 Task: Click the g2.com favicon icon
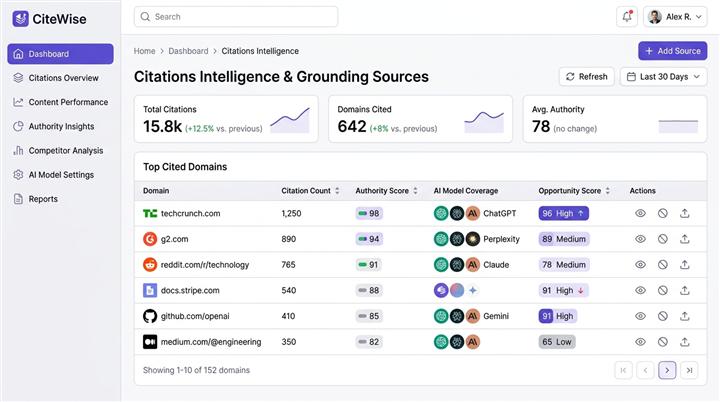pos(150,239)
